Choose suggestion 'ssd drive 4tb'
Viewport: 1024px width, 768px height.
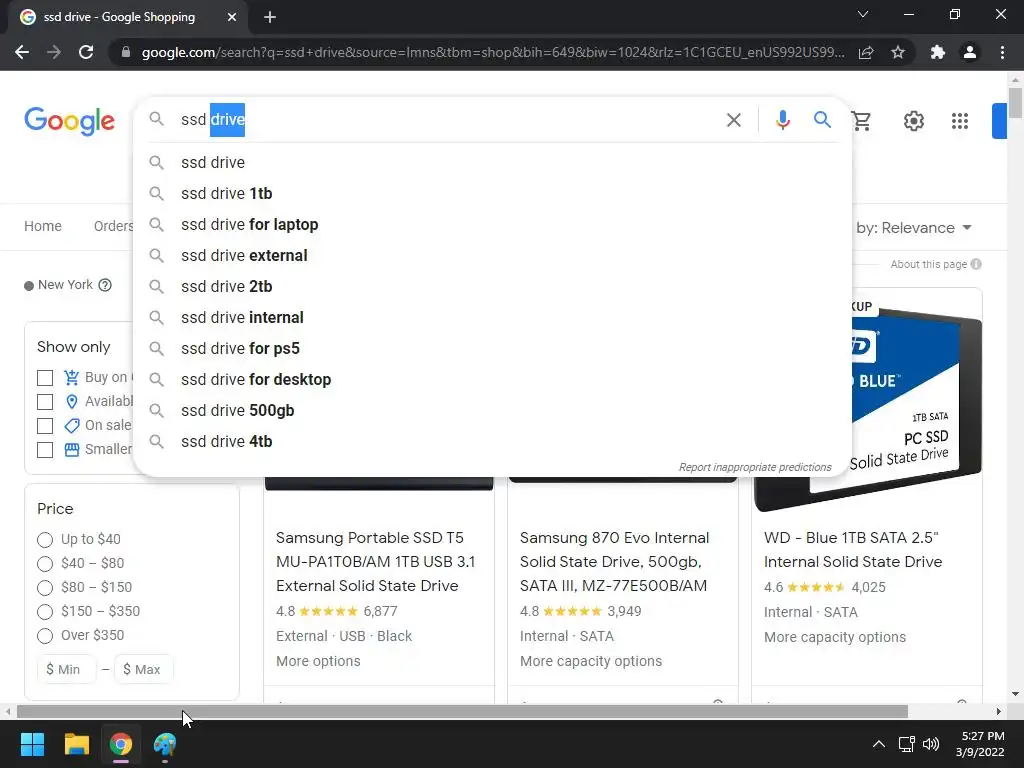pos(492,441)
